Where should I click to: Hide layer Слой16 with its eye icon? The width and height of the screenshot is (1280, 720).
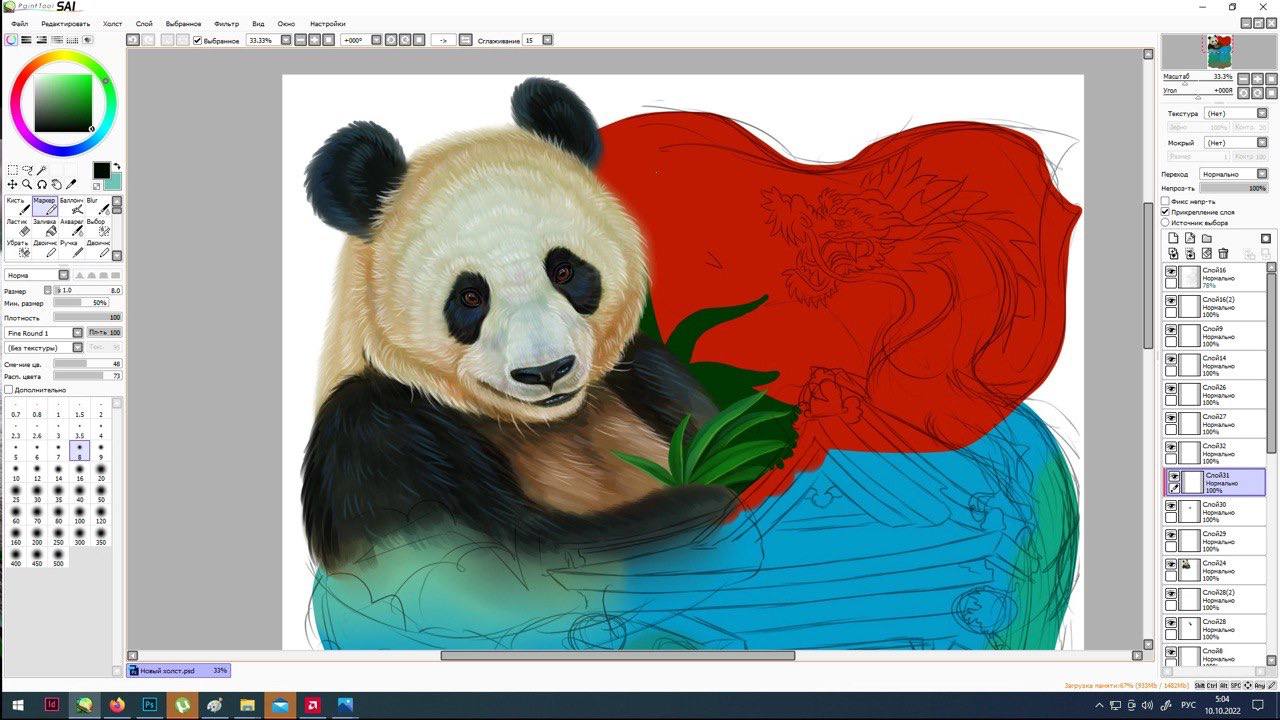(1171, 272)
